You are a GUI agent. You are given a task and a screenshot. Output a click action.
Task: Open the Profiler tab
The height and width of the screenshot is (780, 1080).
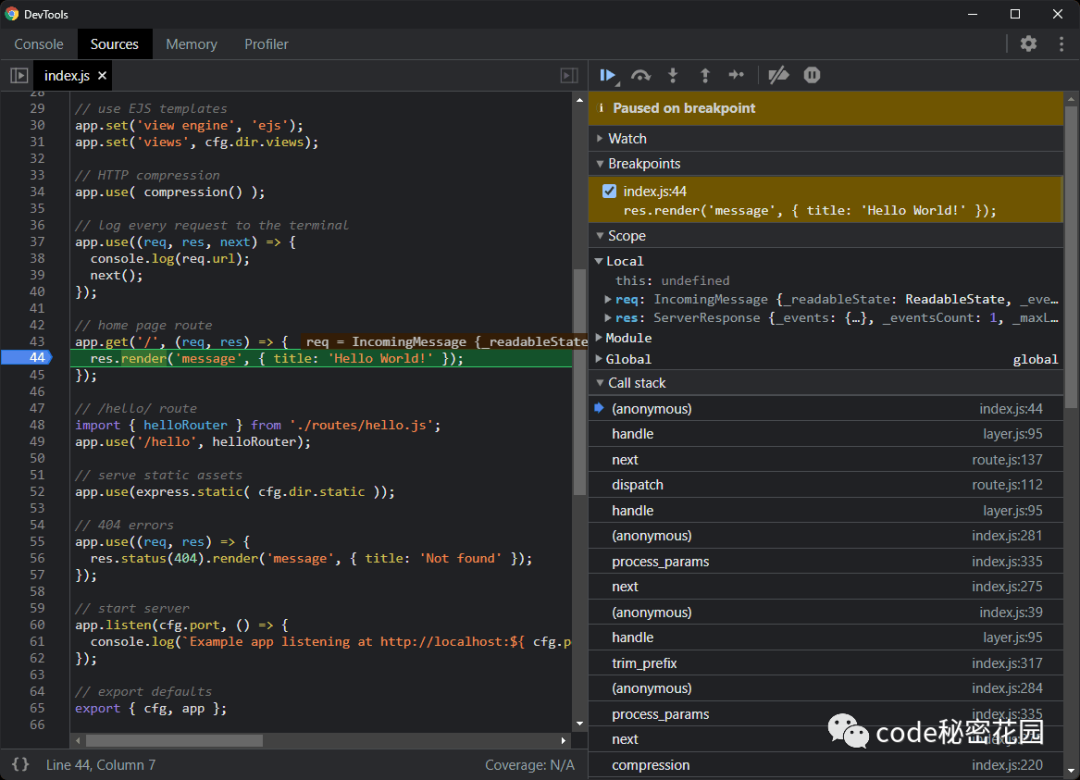[266, 44]
